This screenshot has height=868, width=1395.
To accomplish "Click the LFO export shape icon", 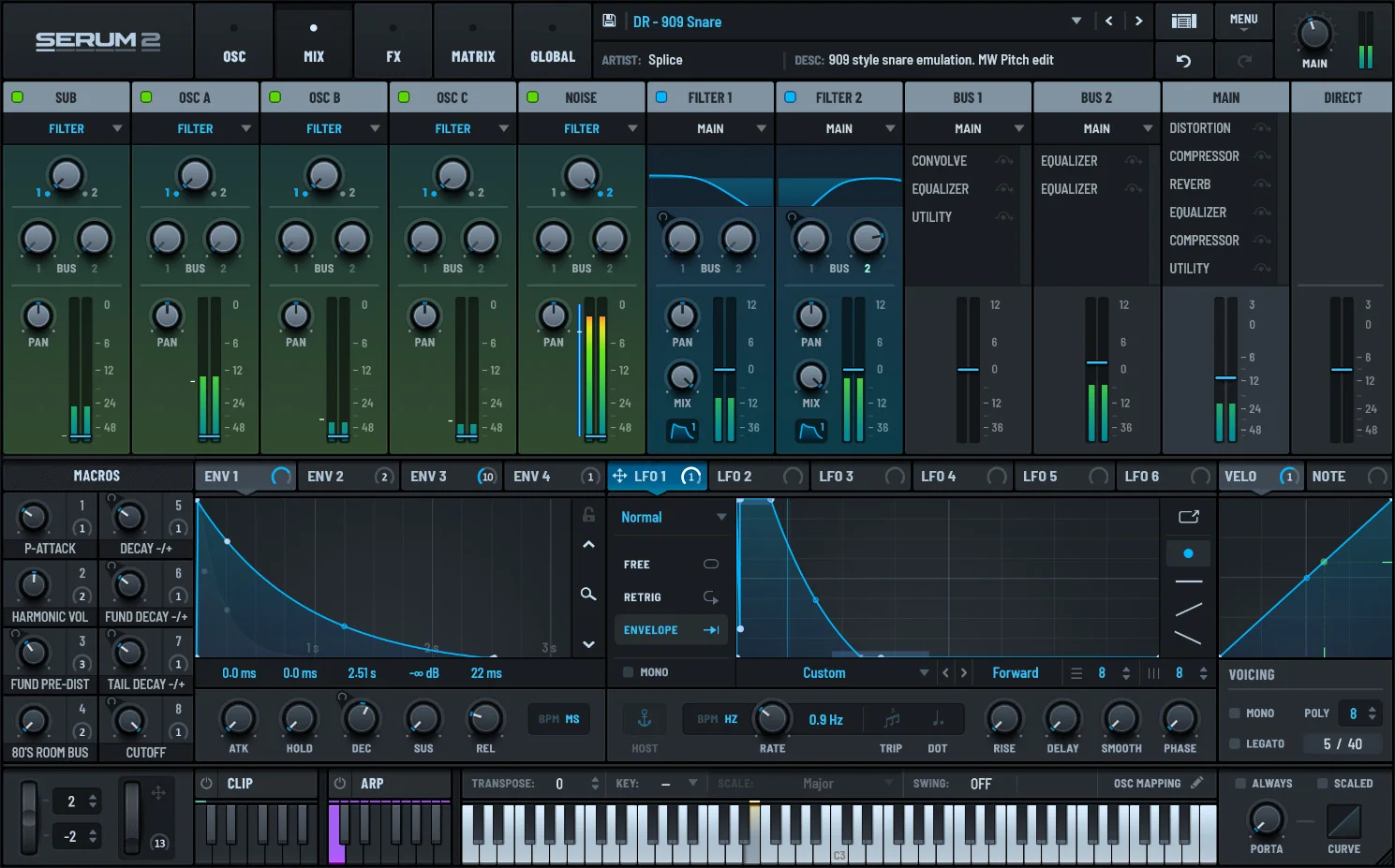I will pyautogui.click(x=1188, y=517).
